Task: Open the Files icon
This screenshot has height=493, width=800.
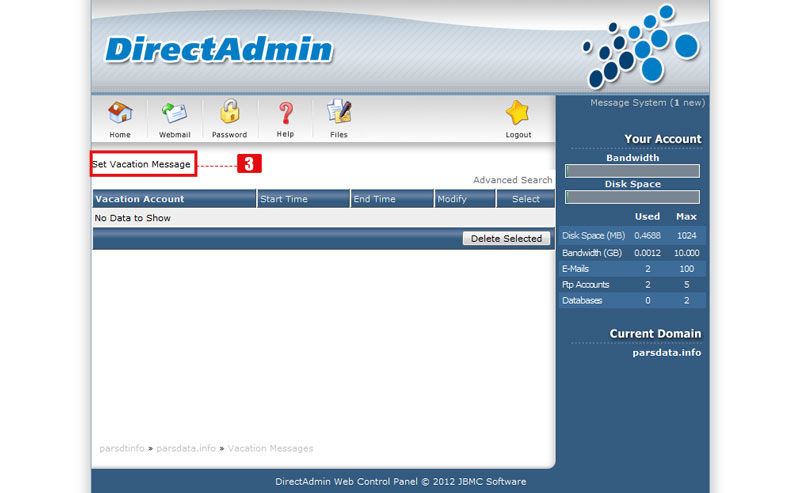Action: [339, 112]
